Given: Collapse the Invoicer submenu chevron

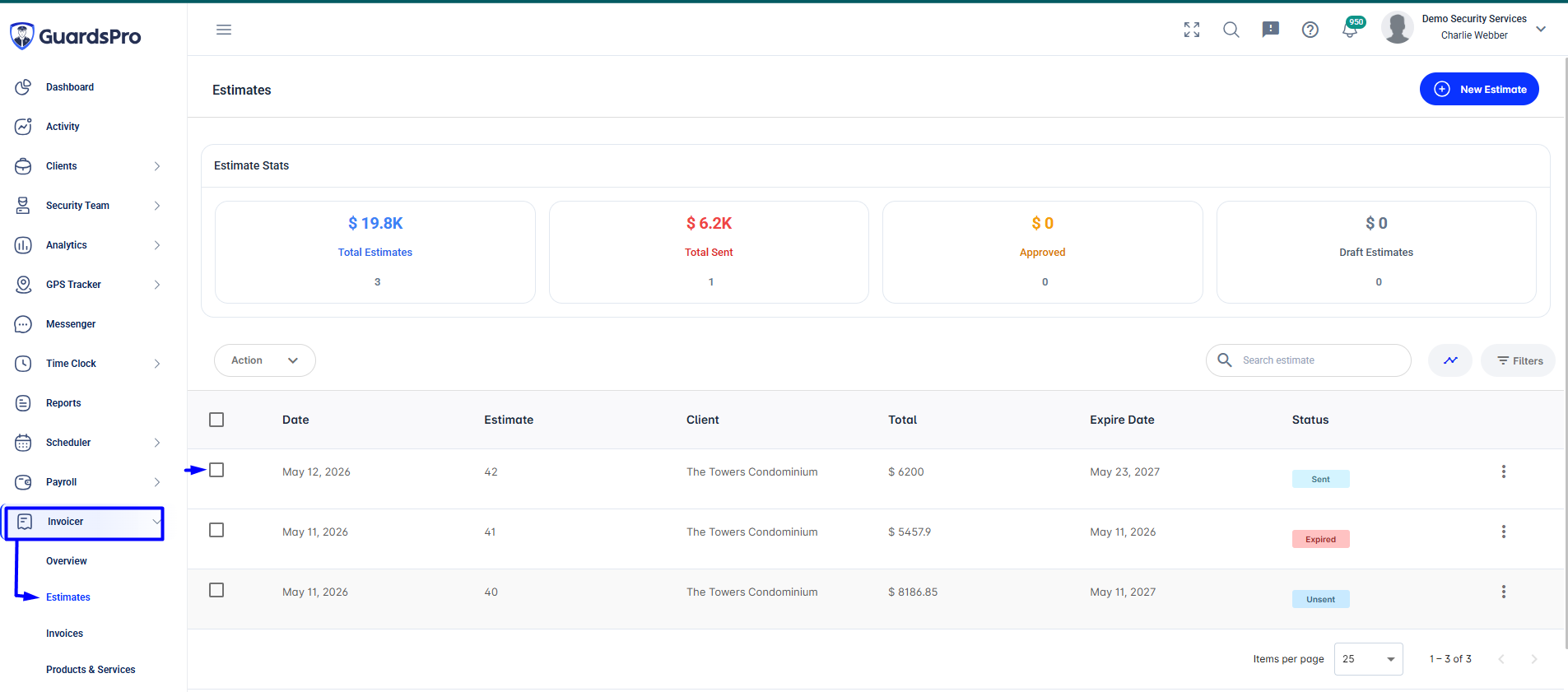Looking at the screenshot, I should [156, 522].
